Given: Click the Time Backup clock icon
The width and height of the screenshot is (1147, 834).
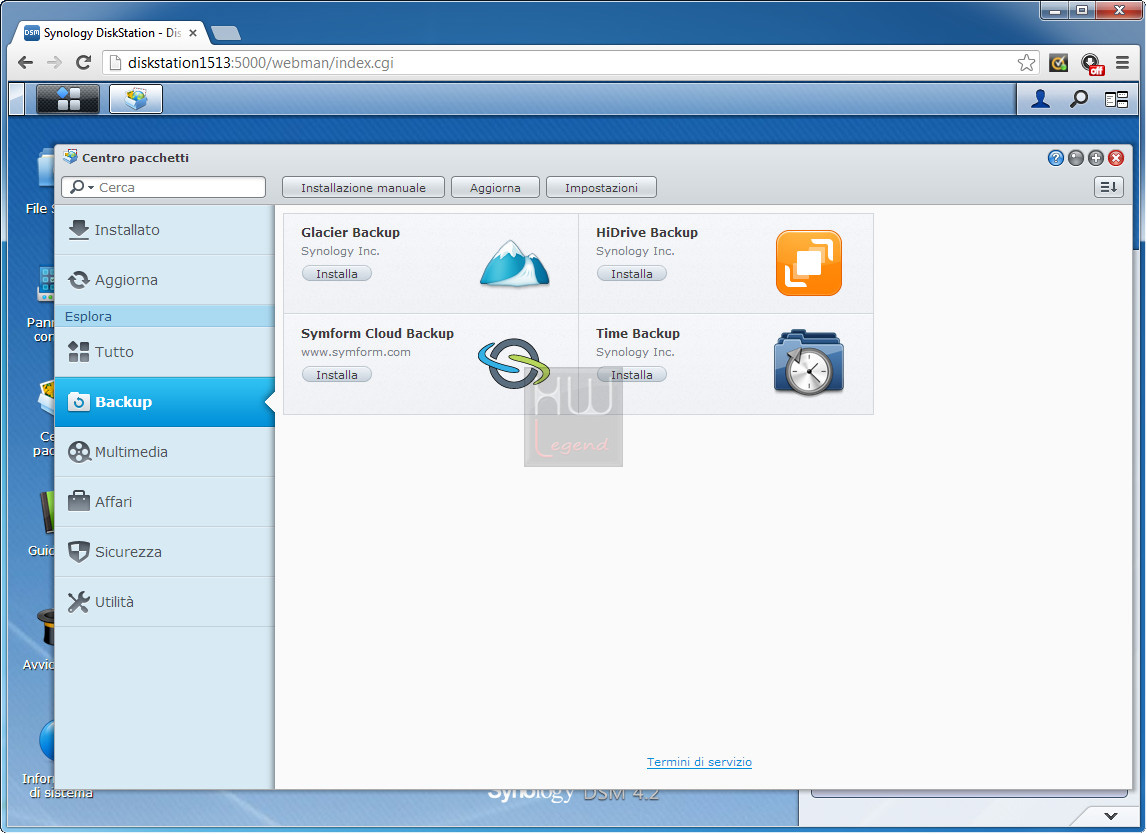Looking at the screenshot, I should click(x=808, y=363).
